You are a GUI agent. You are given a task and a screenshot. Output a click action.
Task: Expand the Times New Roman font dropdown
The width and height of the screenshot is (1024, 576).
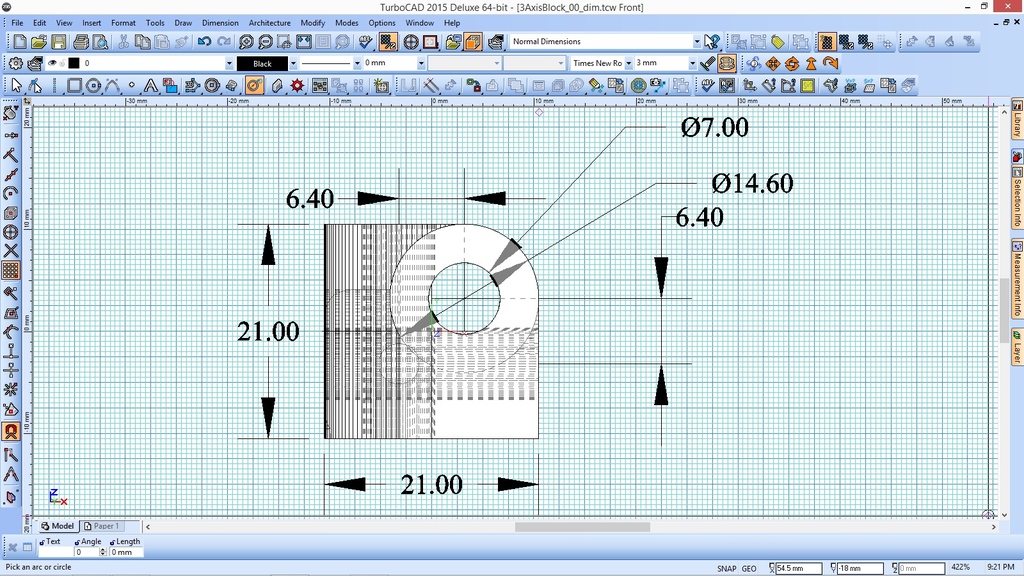[x=629, y=62]
